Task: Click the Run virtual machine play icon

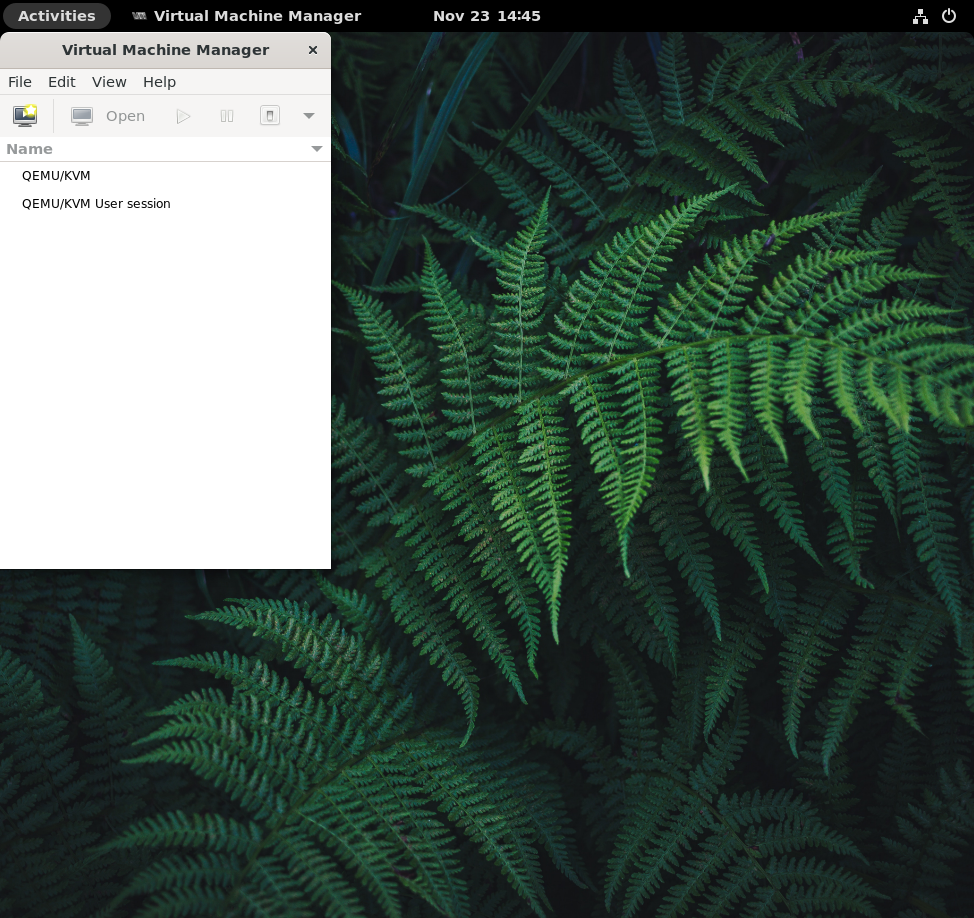Action: (x=183, y=115)
